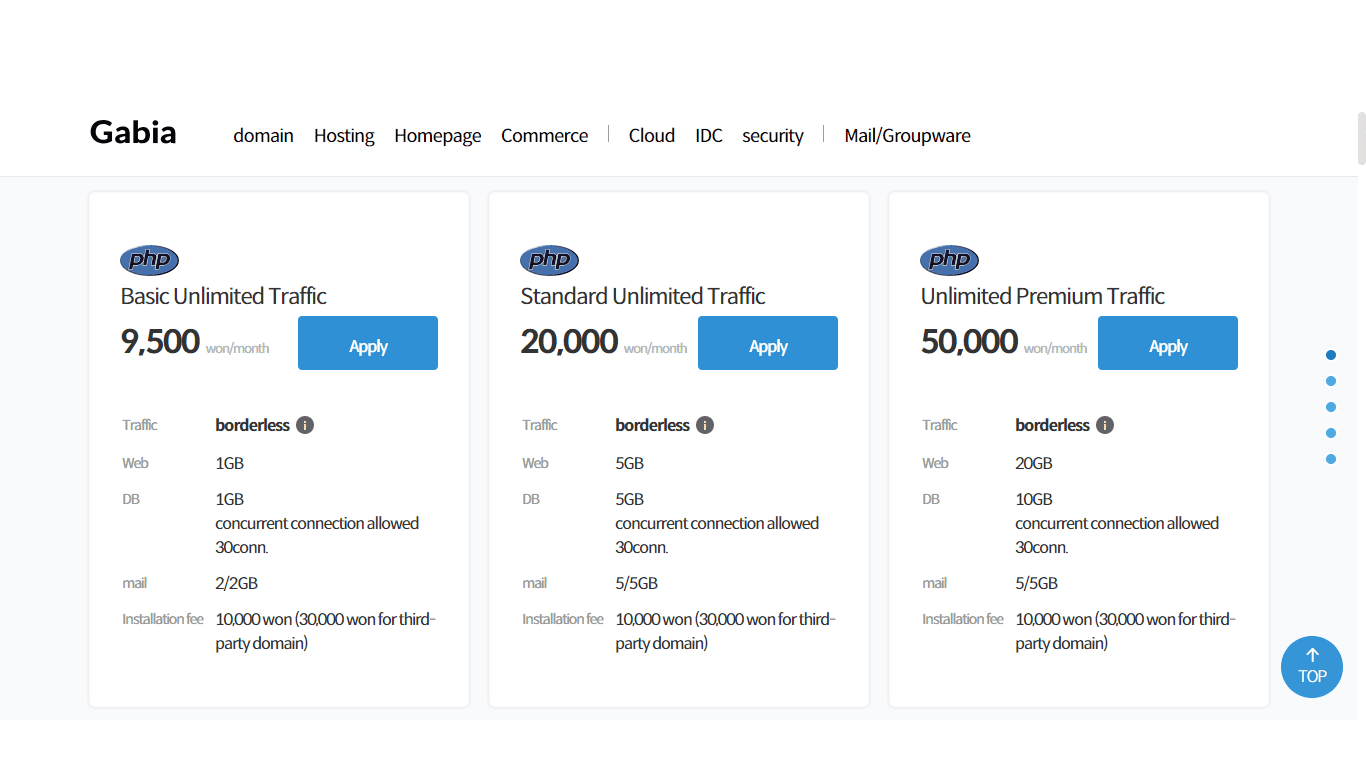Open the IDC menu
Image resolution: width=1366 pixels, height=768 pixels.
(709, 136)
